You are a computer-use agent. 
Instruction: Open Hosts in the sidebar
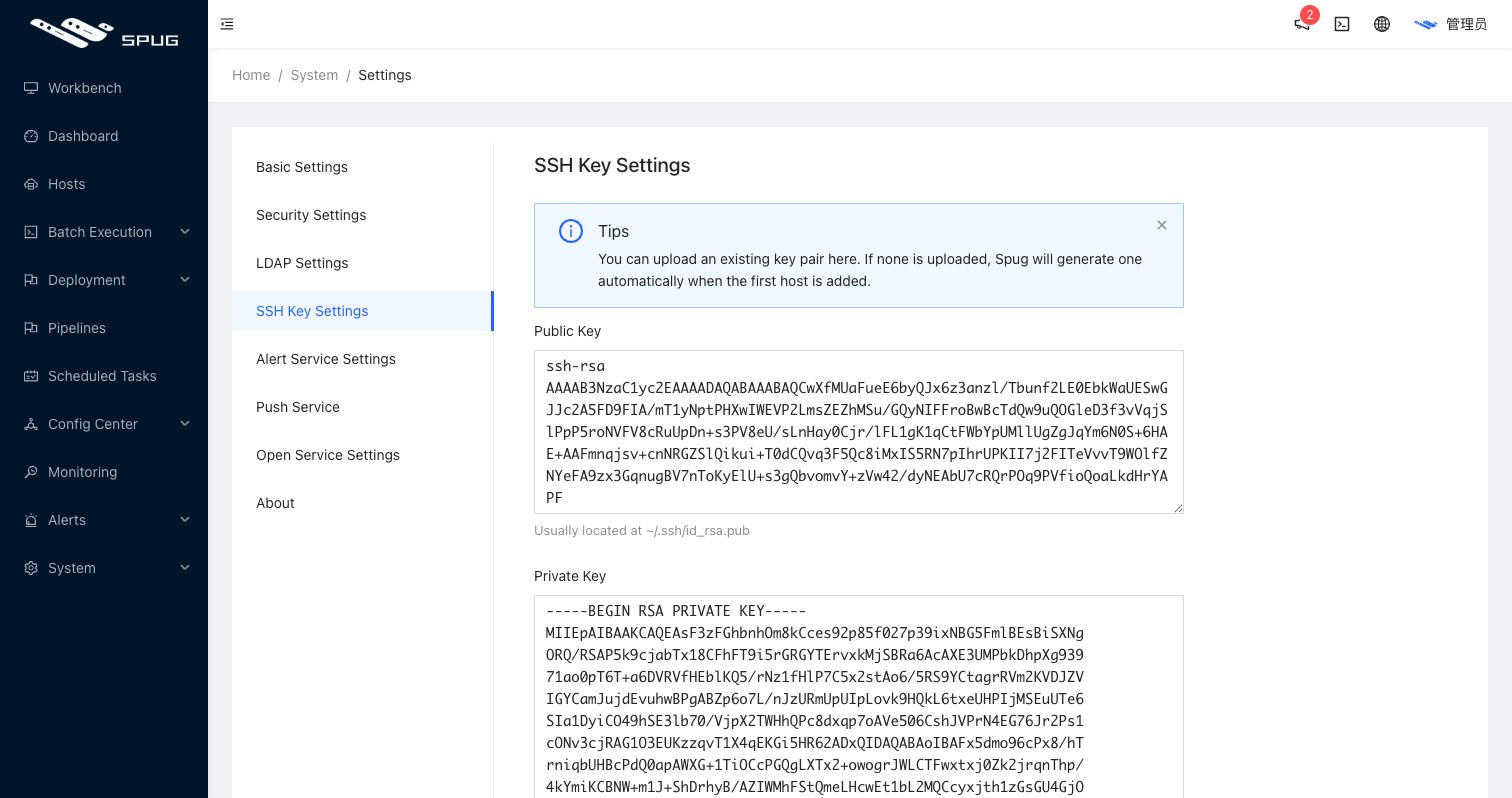pos(104,184)
